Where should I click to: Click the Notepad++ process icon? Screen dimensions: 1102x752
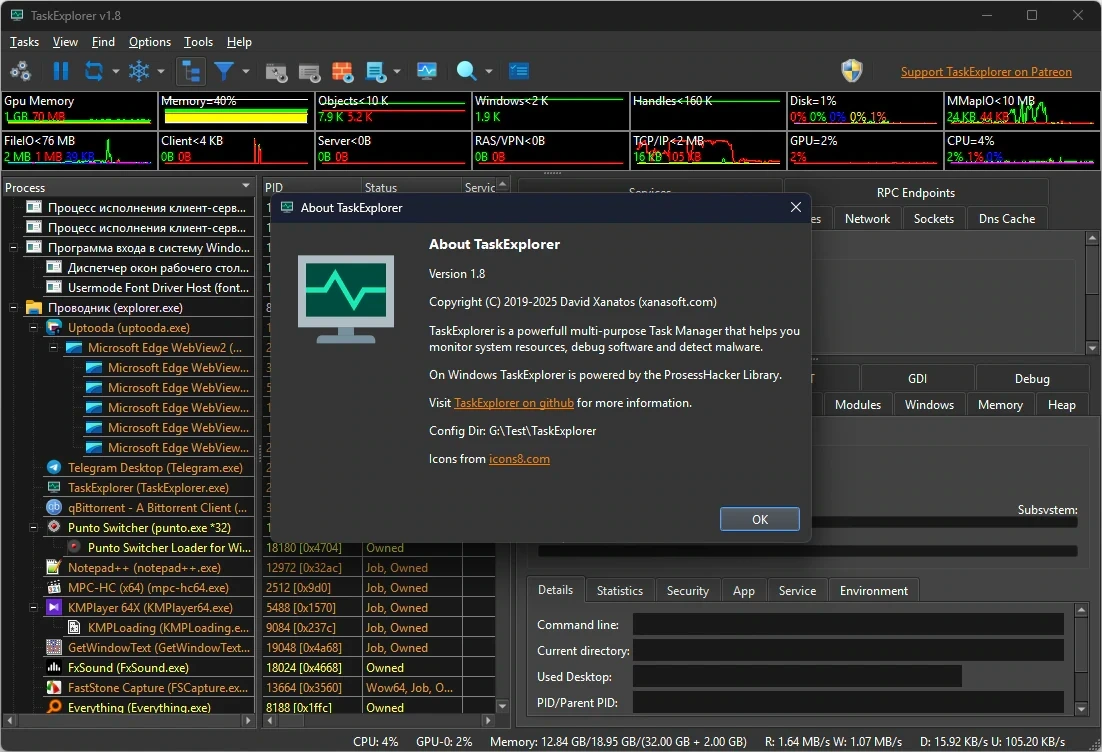(54, 567)
